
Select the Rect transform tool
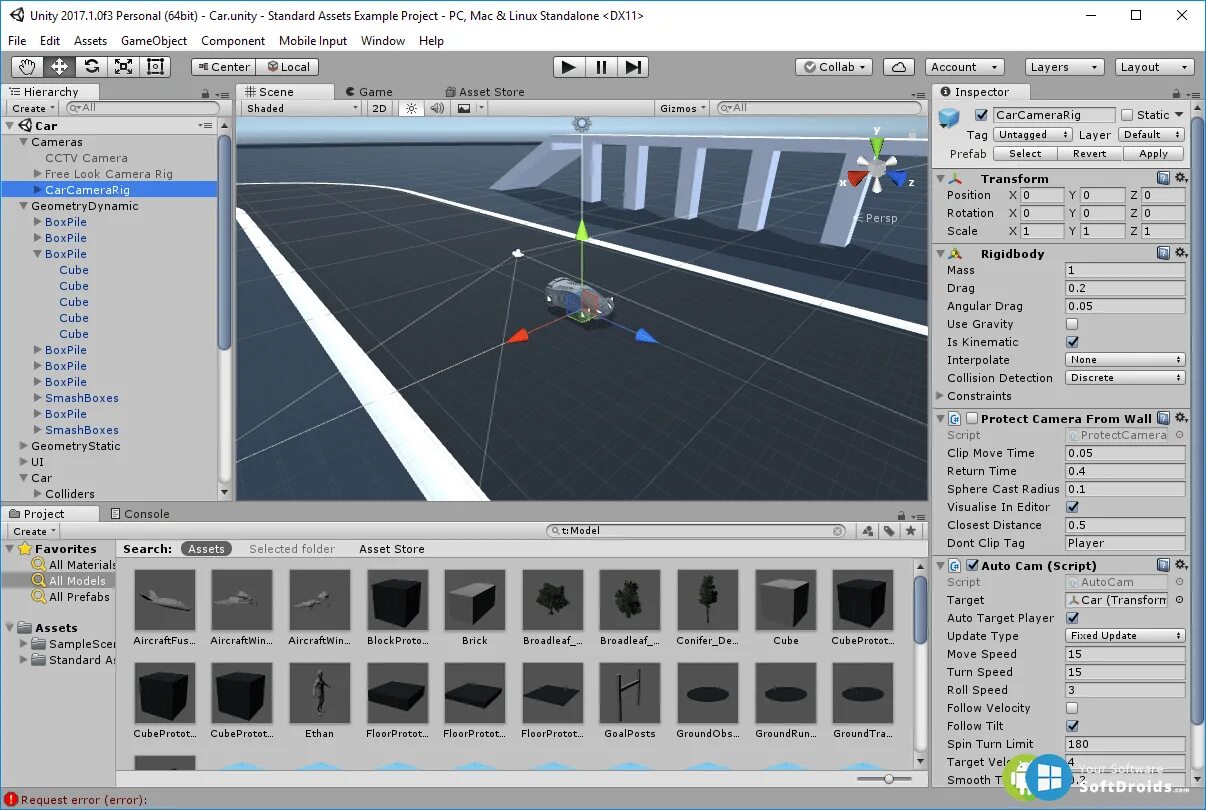(155, 67)
